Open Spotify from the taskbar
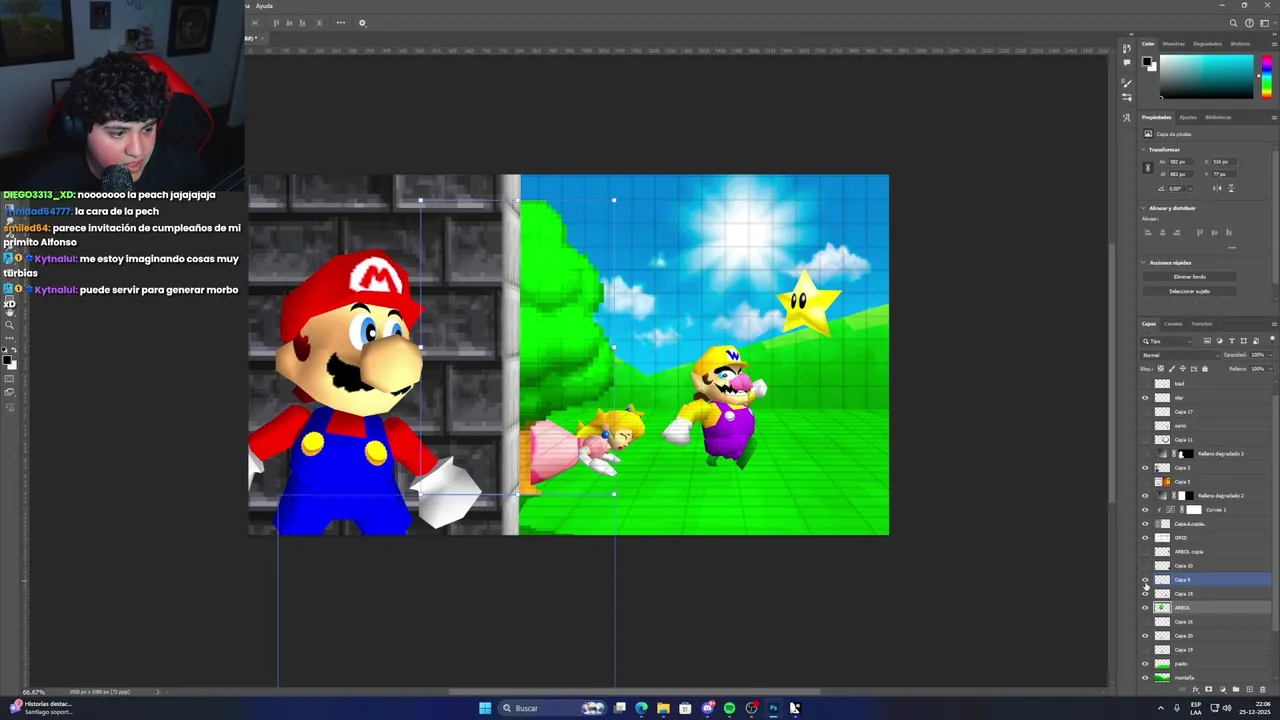The width and height of the screenshot is (1280, 720). point(729,708)
